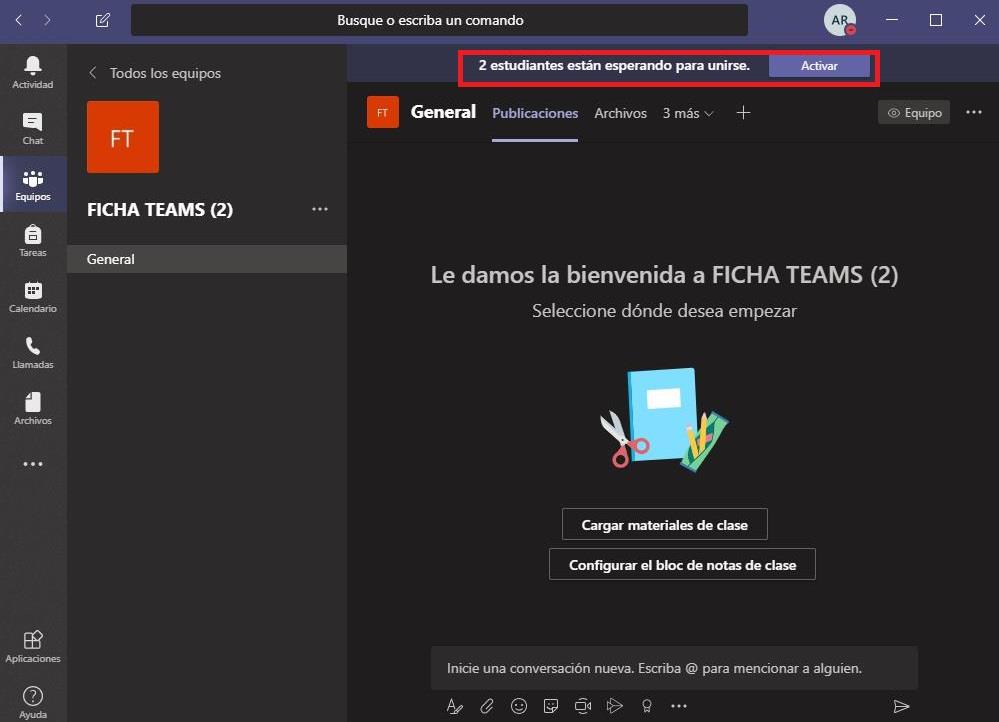Viewport: 999px width, 722px height.
Task: Open the Actividad notifications bell
Action: pos(33,72)
